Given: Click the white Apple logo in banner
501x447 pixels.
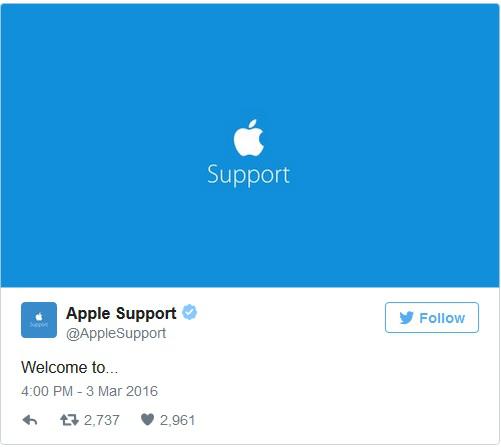Looking at the screenshot, I should click(249, 138).
